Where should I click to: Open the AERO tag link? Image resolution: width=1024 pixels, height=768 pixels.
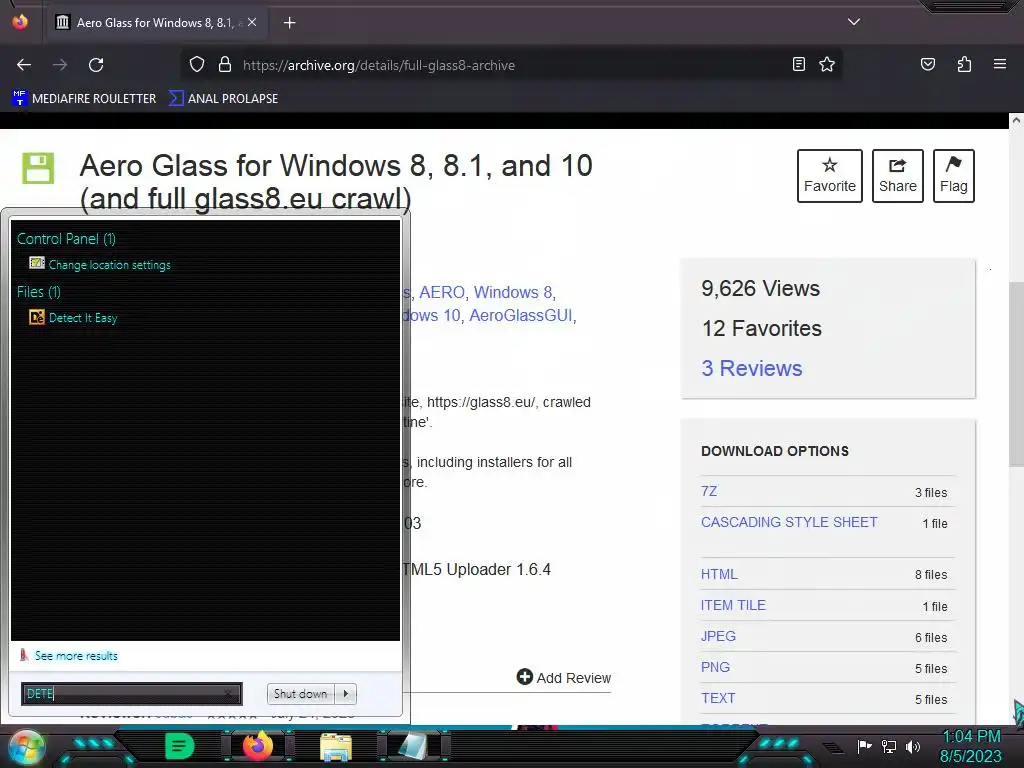click(x=441, y=293)
